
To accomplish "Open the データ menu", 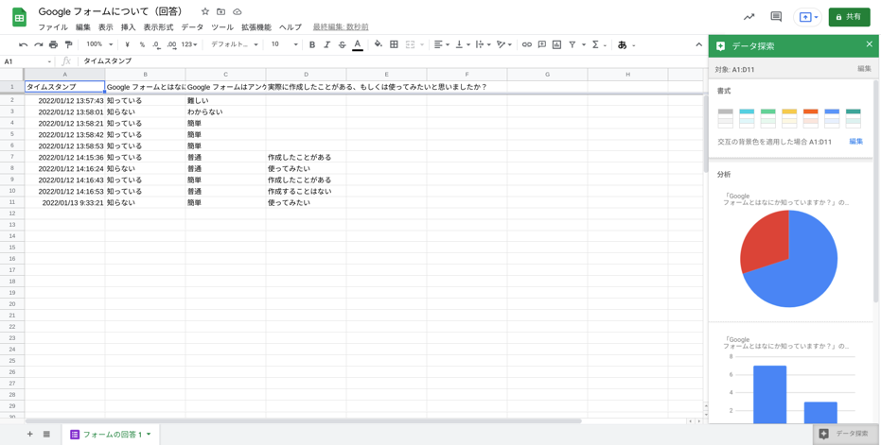I will click(x=192, y=27).
